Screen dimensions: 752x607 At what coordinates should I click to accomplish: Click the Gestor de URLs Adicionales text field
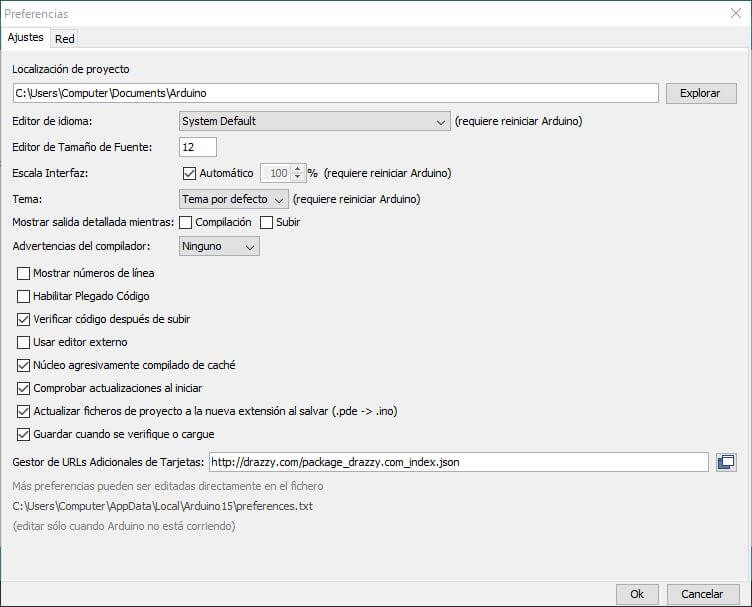coord(458,462)
